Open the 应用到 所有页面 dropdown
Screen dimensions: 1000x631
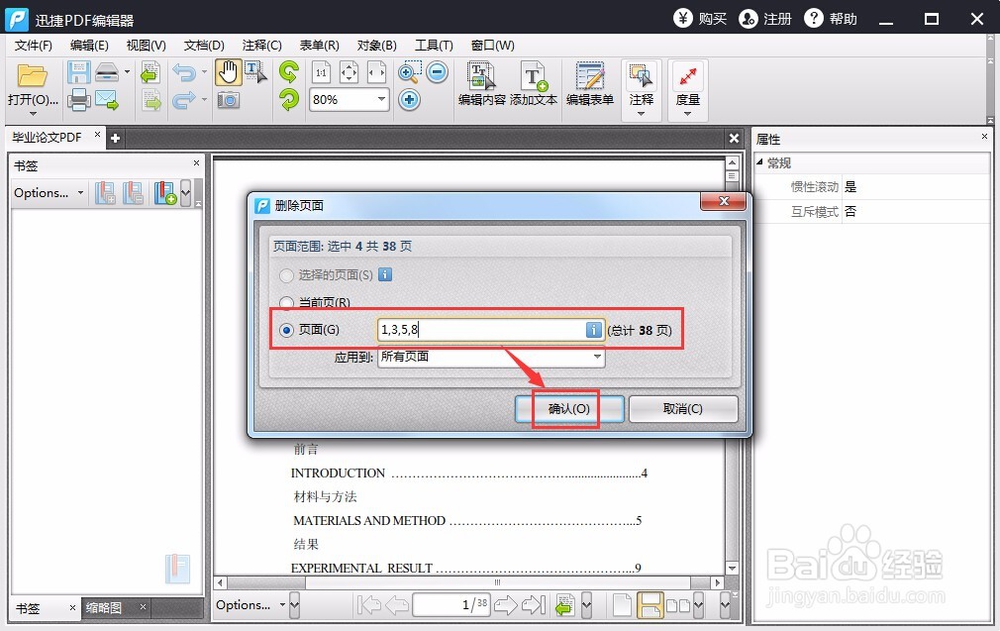[x=597, y=357]
